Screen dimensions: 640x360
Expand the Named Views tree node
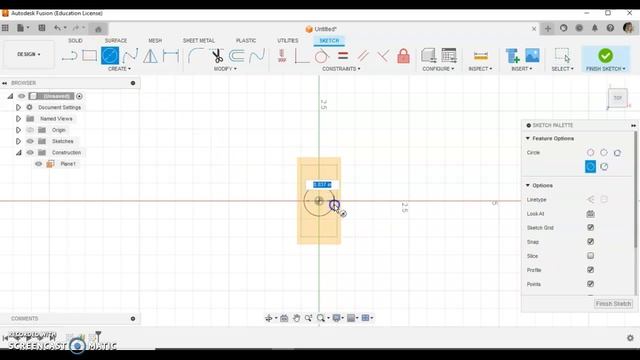pos(18,119)
